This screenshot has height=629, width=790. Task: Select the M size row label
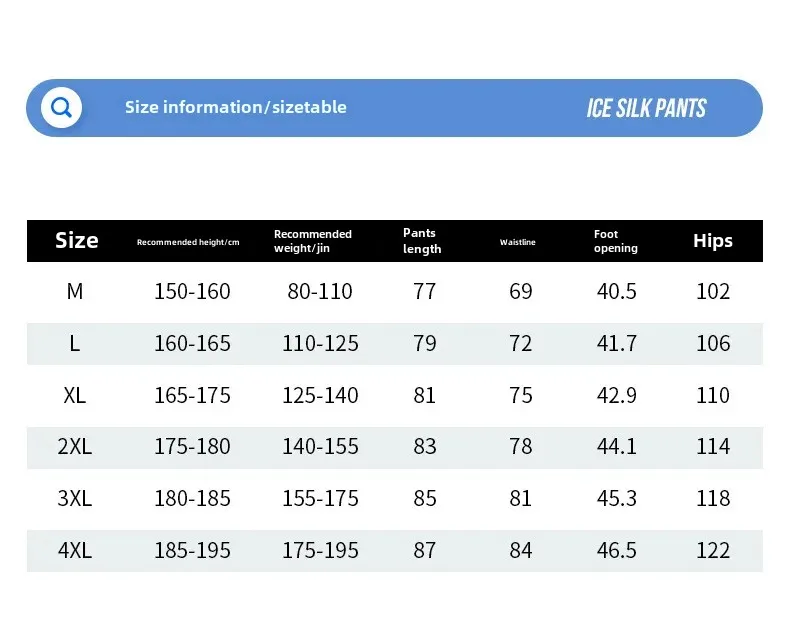coord(75,291)
